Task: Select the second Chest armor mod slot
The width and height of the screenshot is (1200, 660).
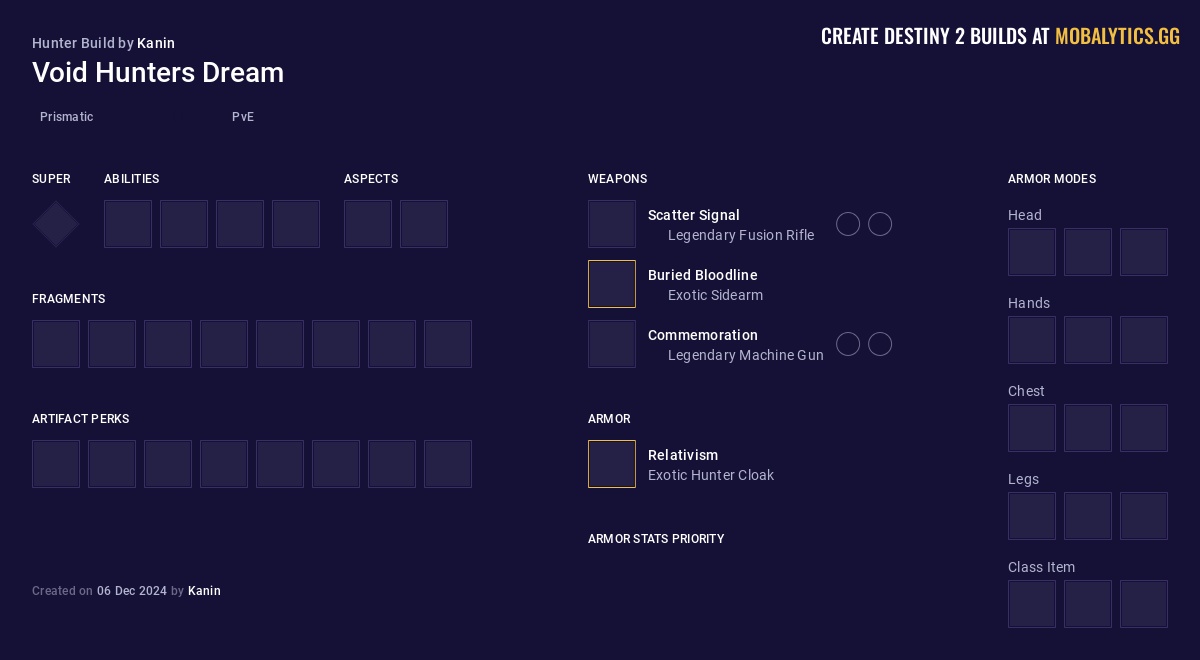Action: coord(1088,428)
